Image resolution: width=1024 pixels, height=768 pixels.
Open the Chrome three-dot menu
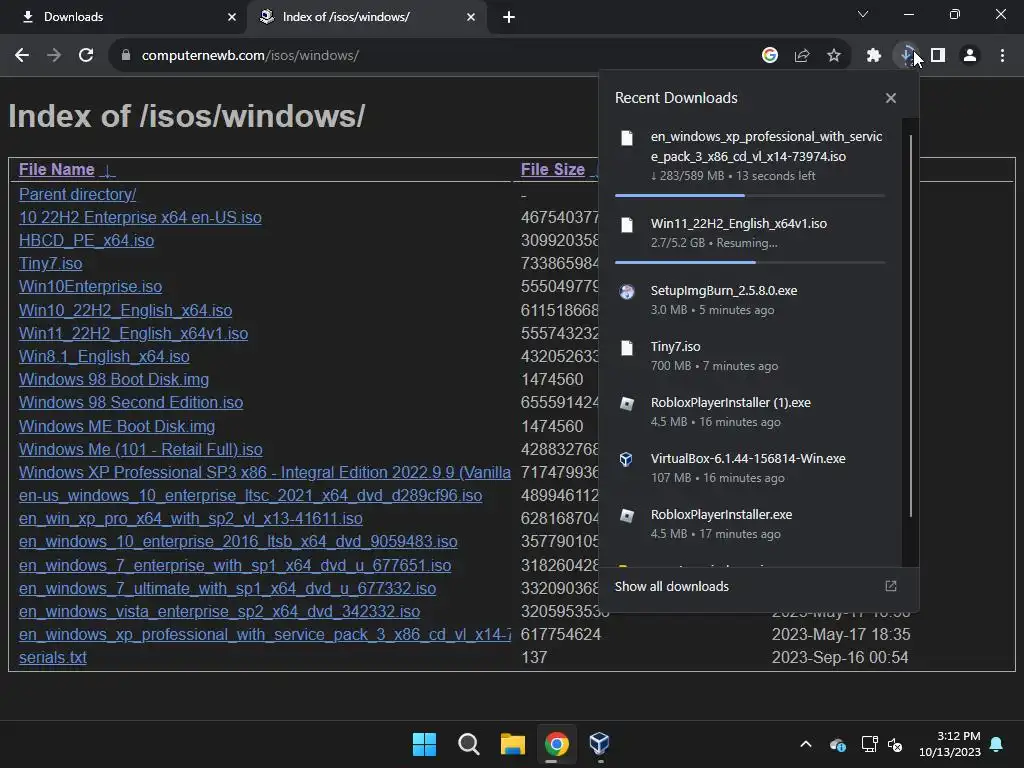coord(1002,56)
